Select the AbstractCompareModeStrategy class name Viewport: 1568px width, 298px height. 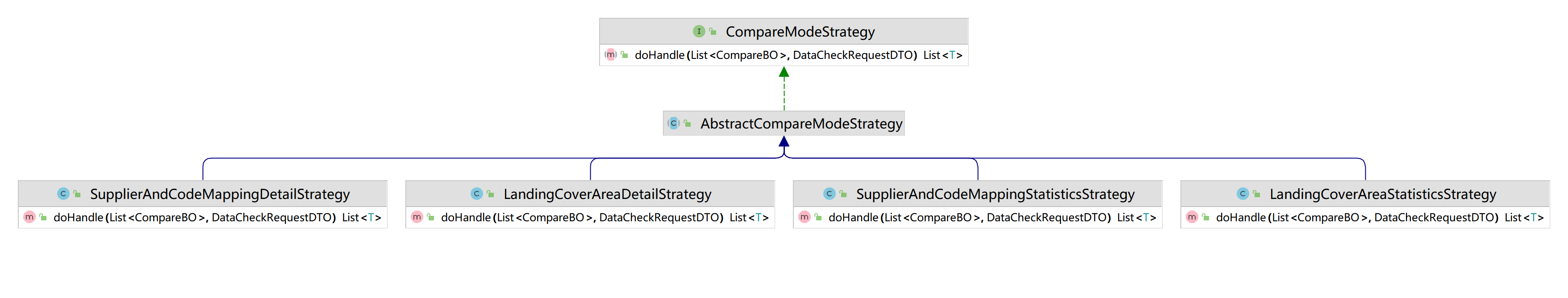tap(802, 124)
